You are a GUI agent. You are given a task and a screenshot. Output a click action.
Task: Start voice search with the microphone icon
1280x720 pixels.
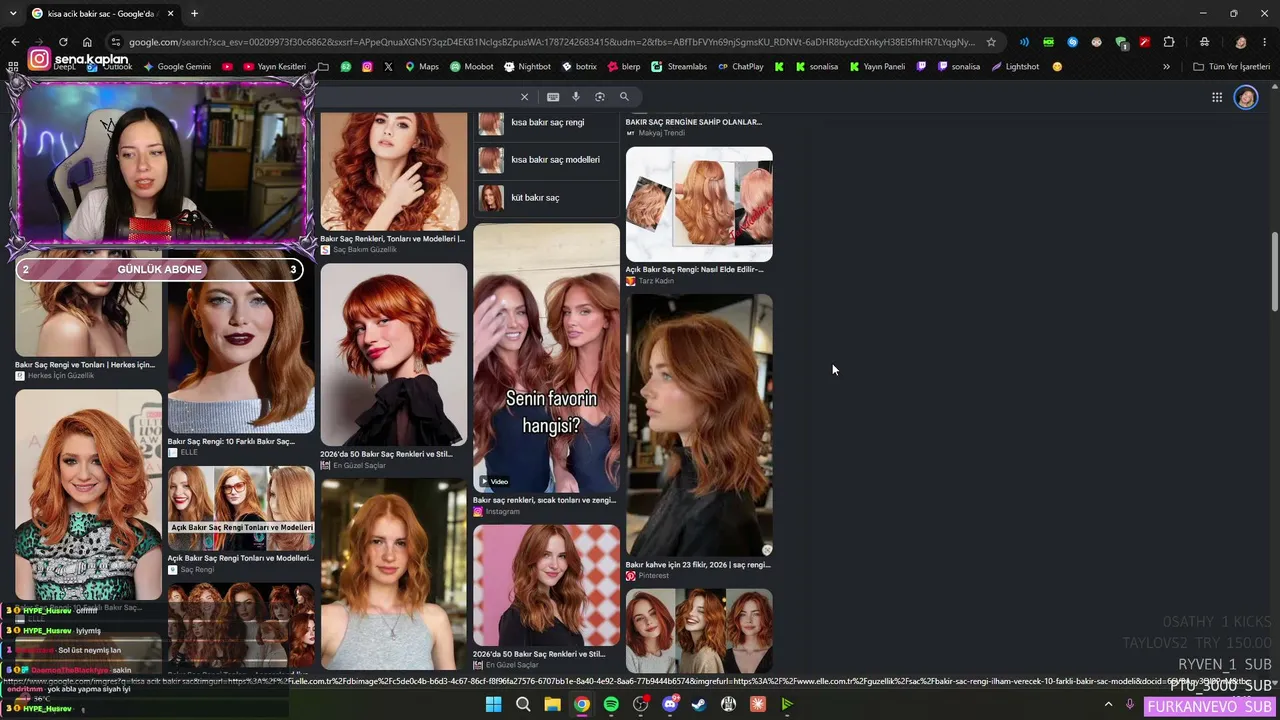(576, 97)
